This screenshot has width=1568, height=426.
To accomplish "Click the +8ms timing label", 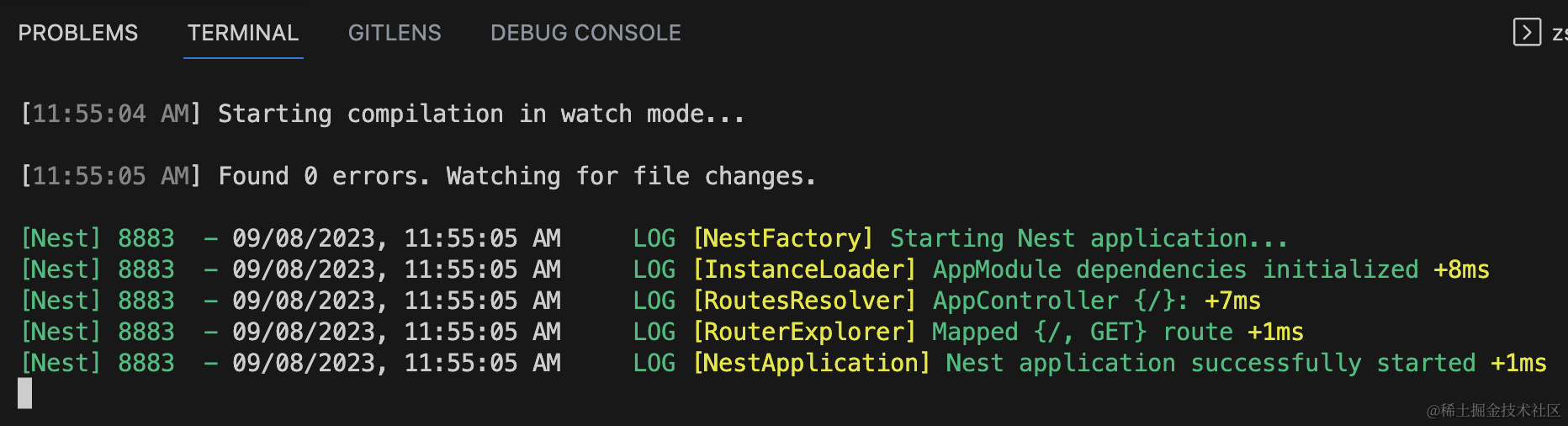I will pos(1461,269).
